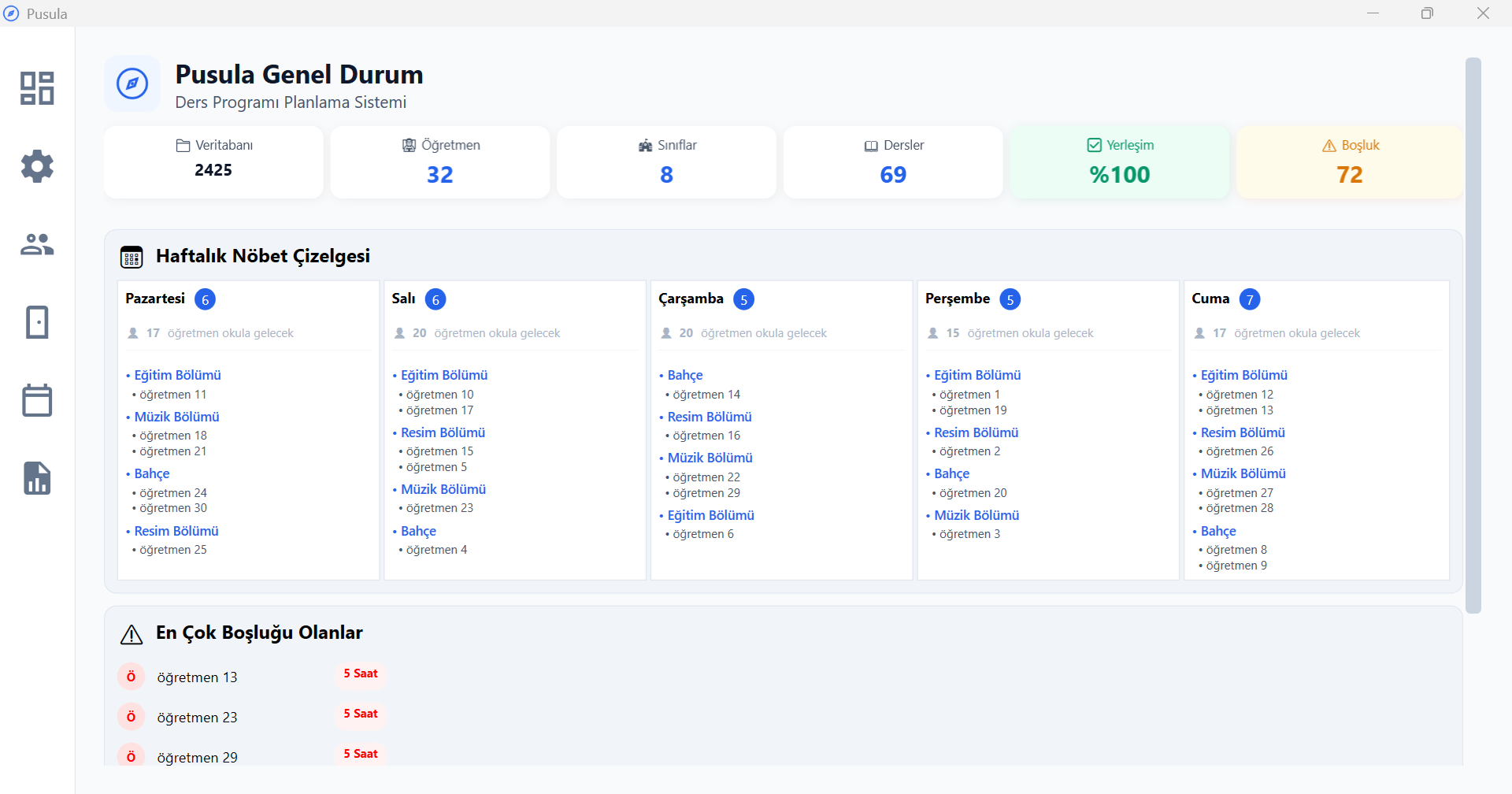Open the teachers group icon in sidebar
The width and height of the screenshot is (1512, 794).
[x=37, y=244]
